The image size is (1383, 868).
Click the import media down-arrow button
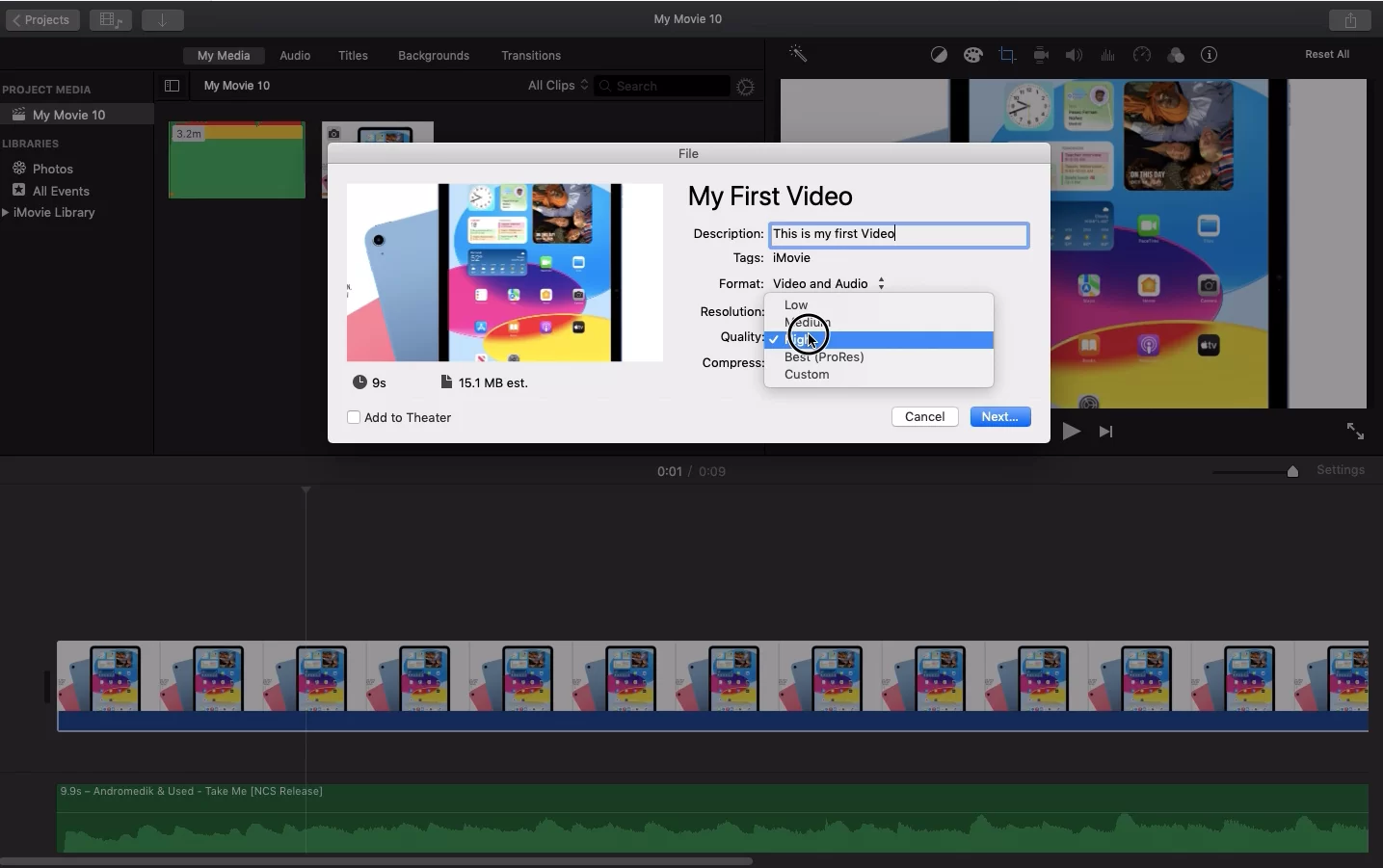(163, 19)
